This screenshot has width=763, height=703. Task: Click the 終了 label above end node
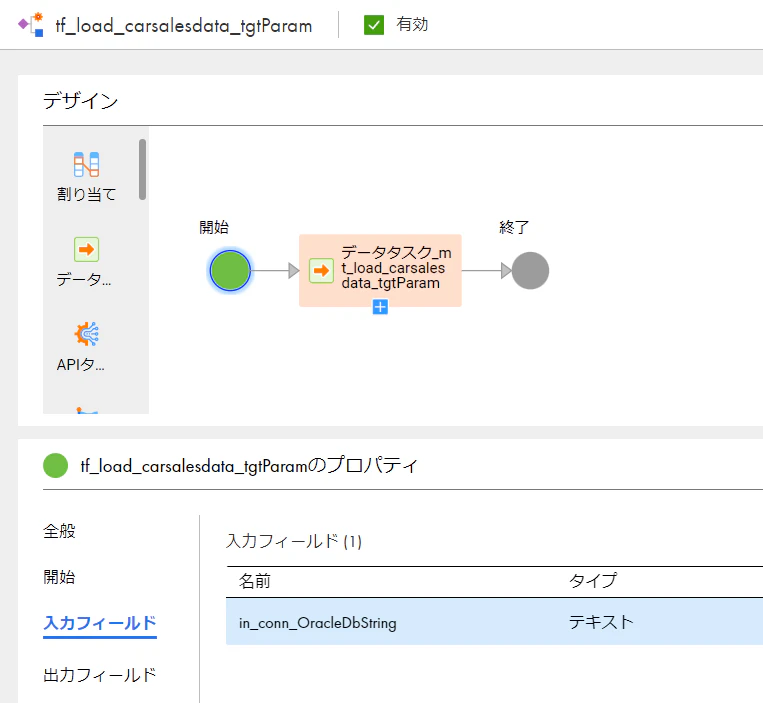point(514,227)
